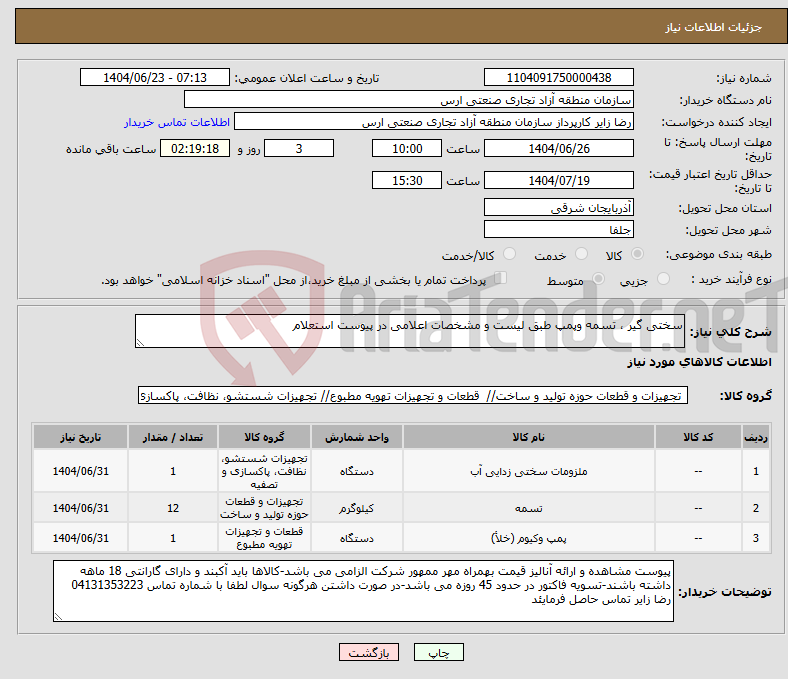
Task: Click the price validity date 1404/07/19
Action: 559,180
